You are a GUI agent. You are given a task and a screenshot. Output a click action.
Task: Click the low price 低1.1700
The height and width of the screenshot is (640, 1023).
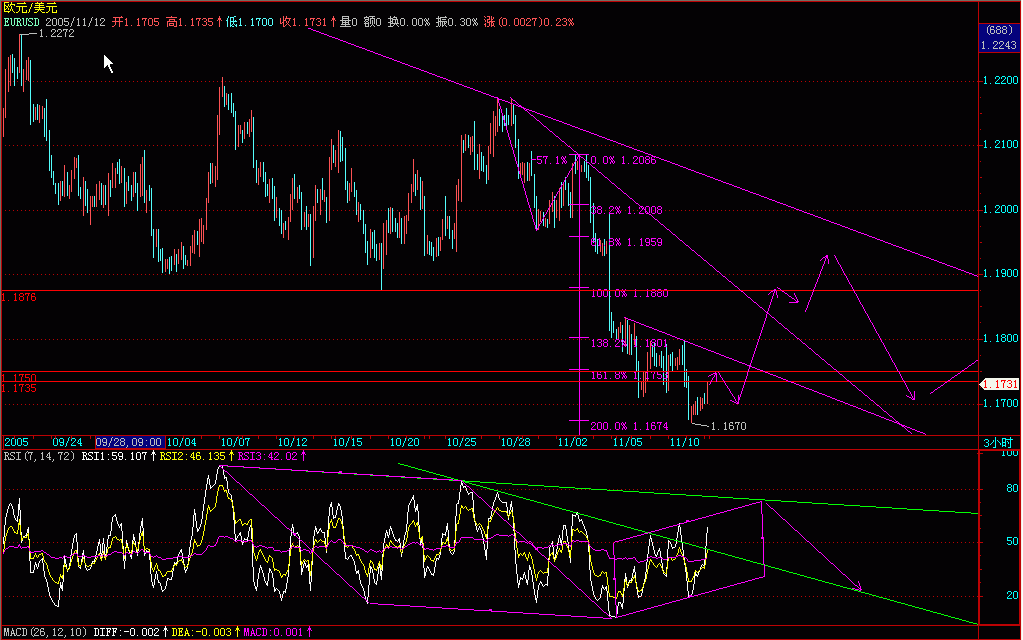pos(250,22)
